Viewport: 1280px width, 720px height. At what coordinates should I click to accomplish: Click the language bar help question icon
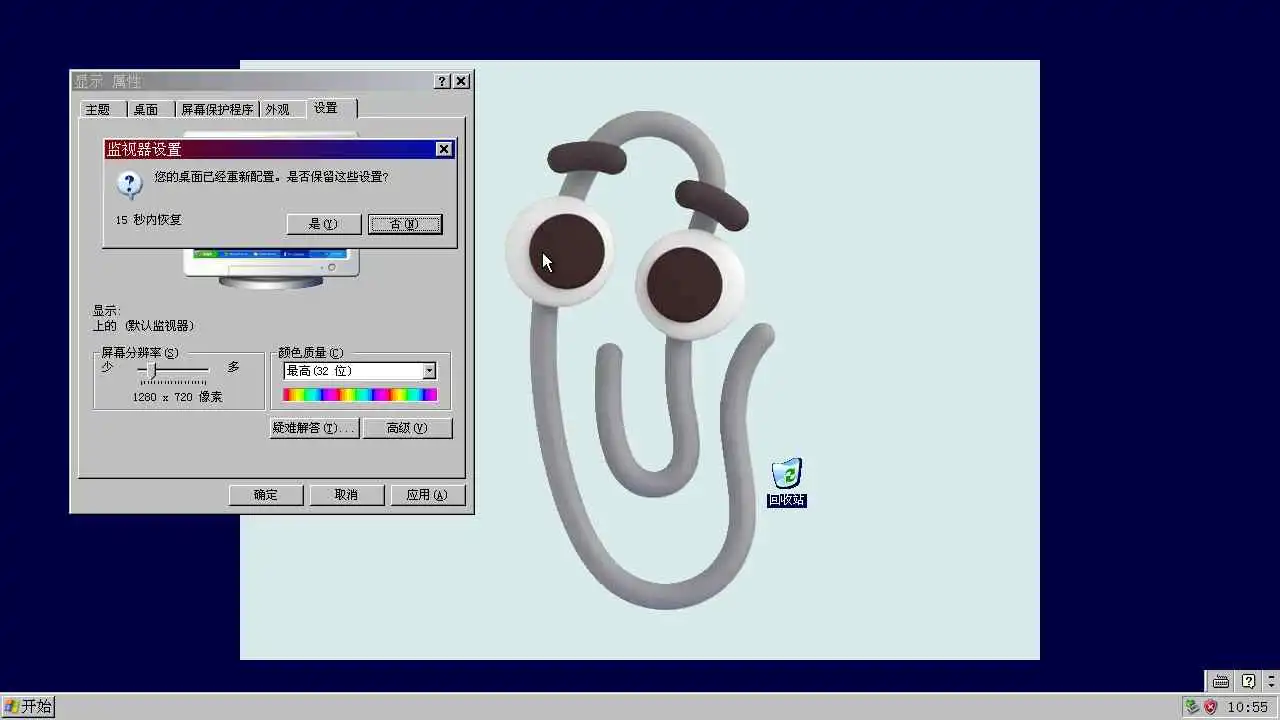point(1248,682)
